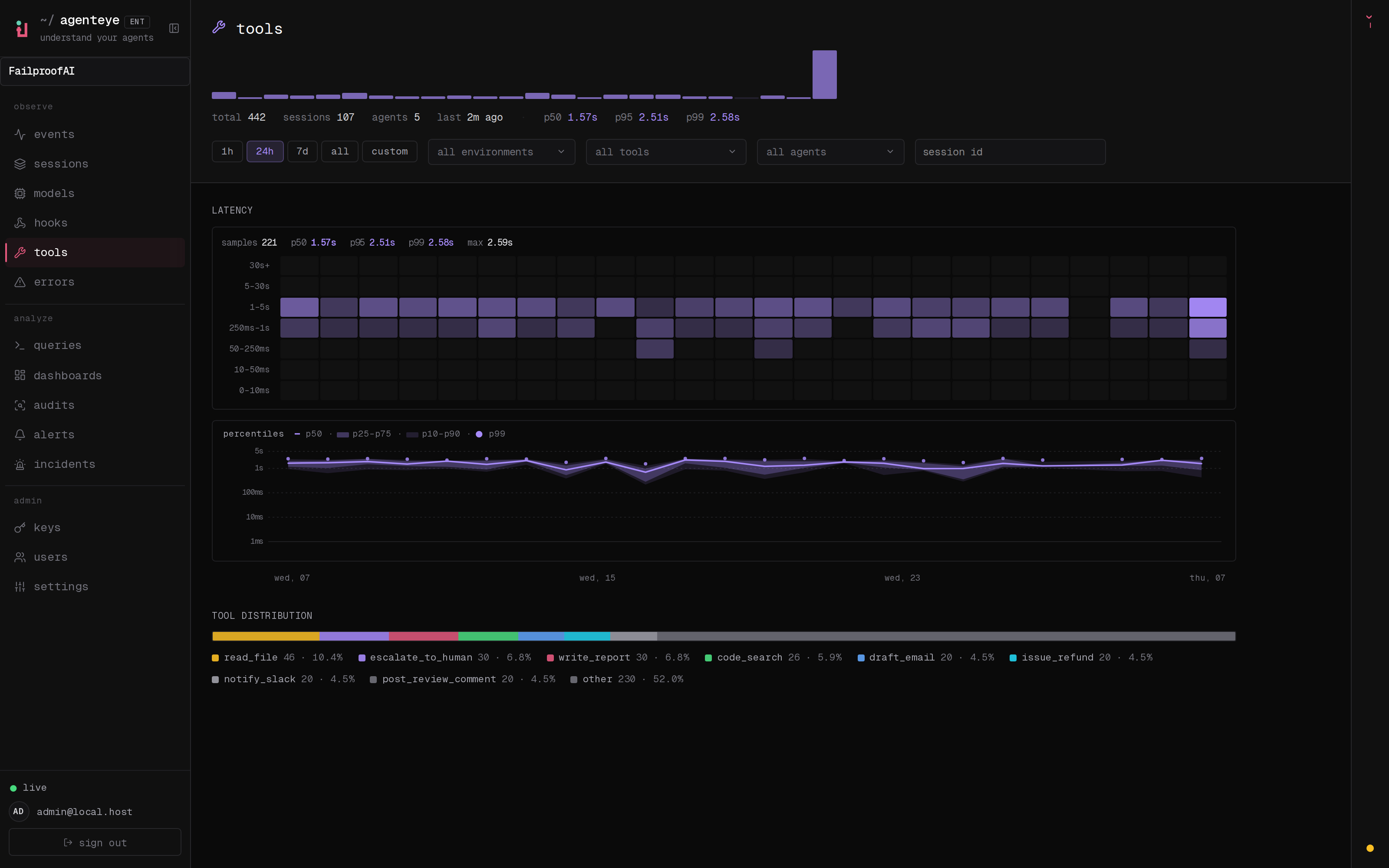
Task: Click the users people icon
Action: pos(20,557)
